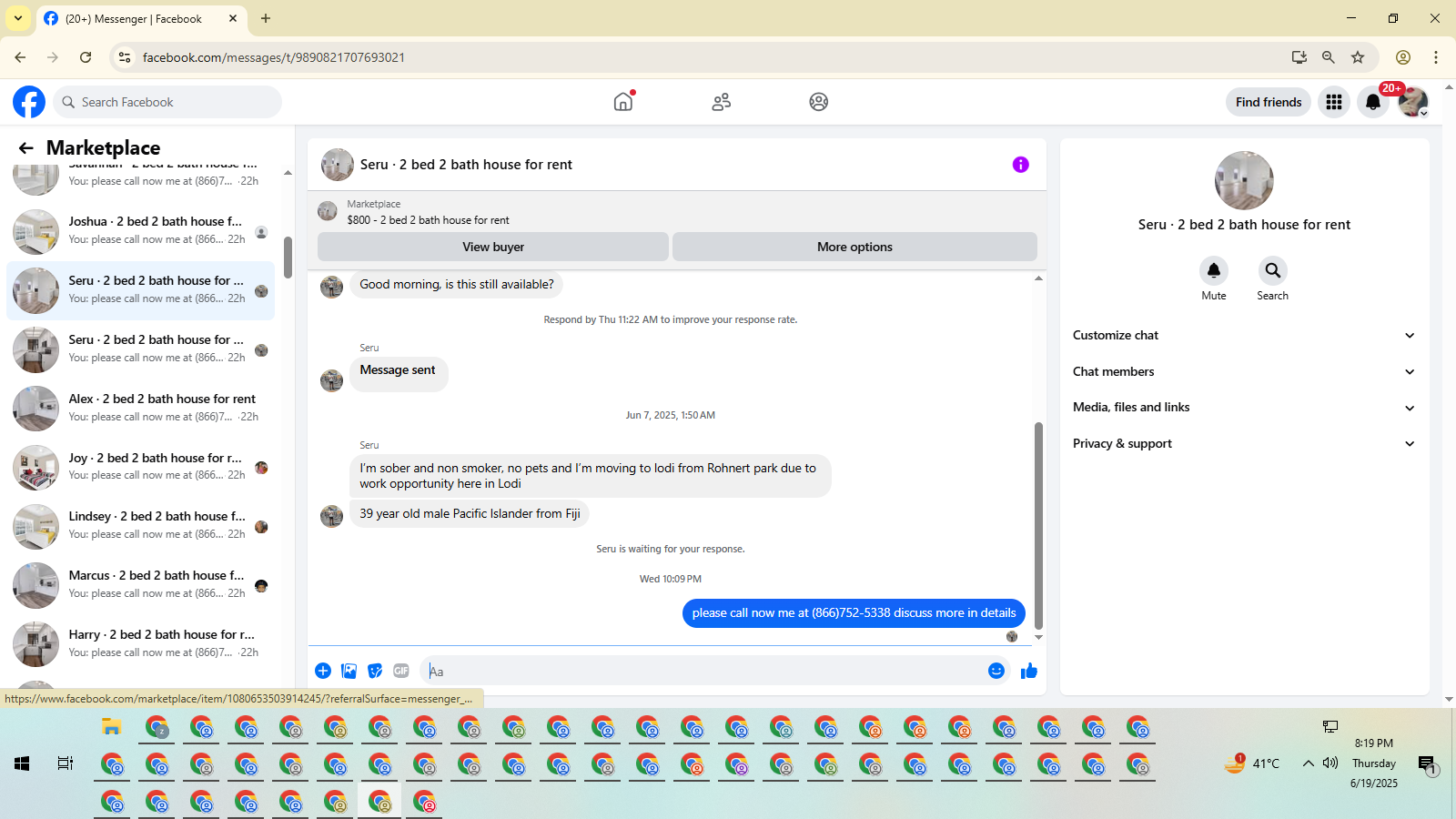
Task: Open conversation information via the purple info icon
Action: pyautogui.click(x=1021, y=165)
